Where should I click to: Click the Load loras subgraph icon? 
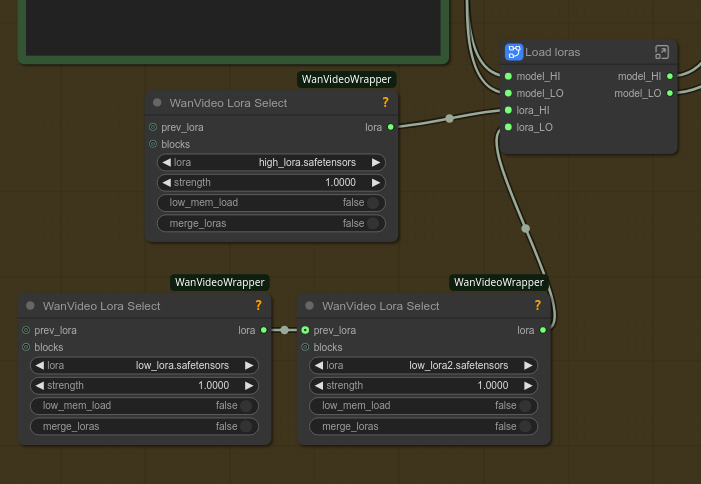(514, 52)
